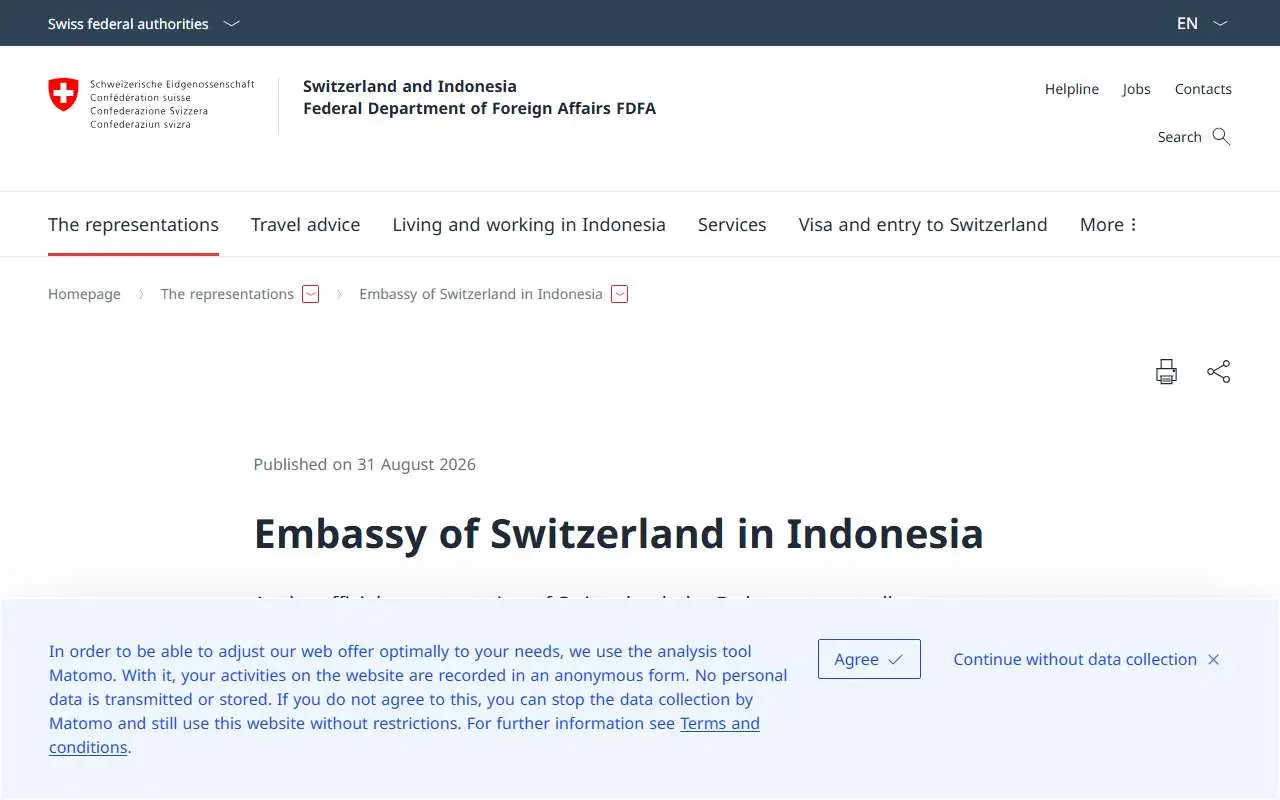Expand Swiss federal authorities dropdown
The height and width of the screenshot is (800, 1280).
click(x=144, y=23)
